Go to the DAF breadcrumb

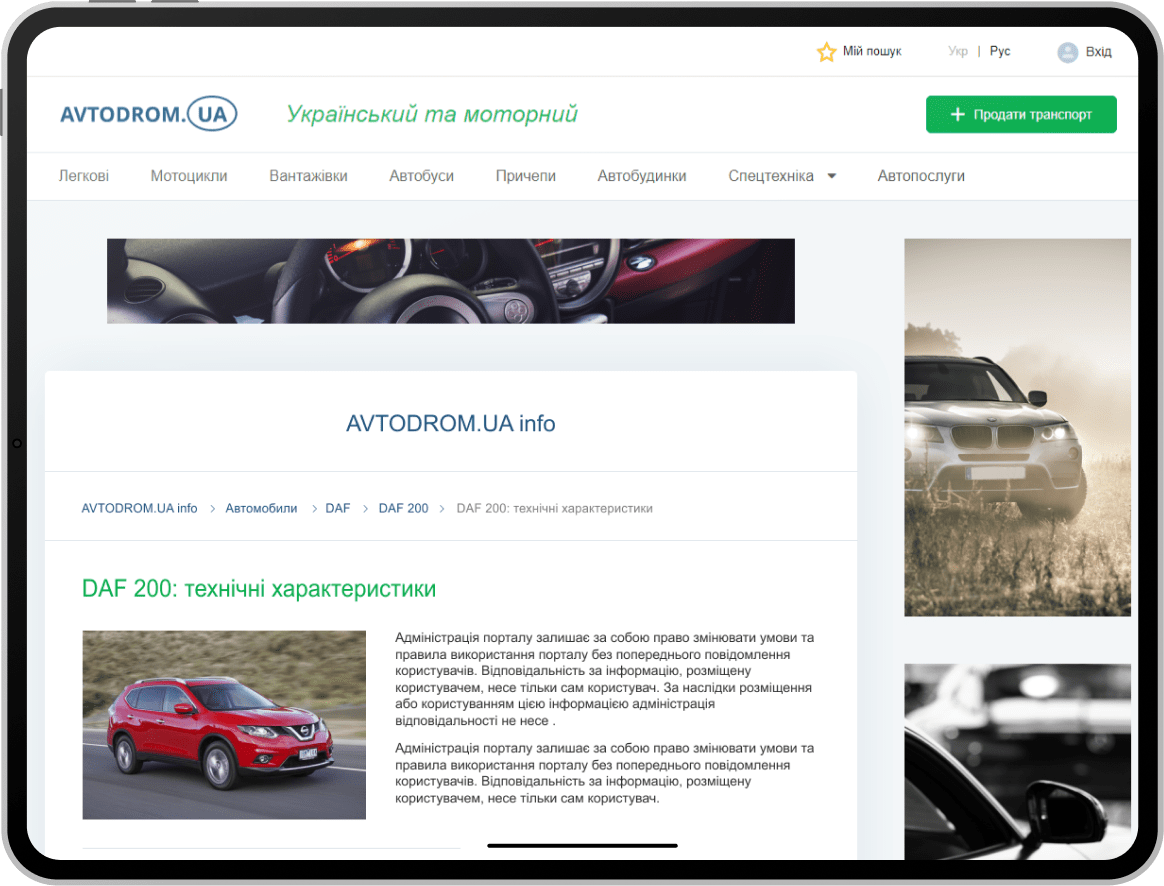337,508
